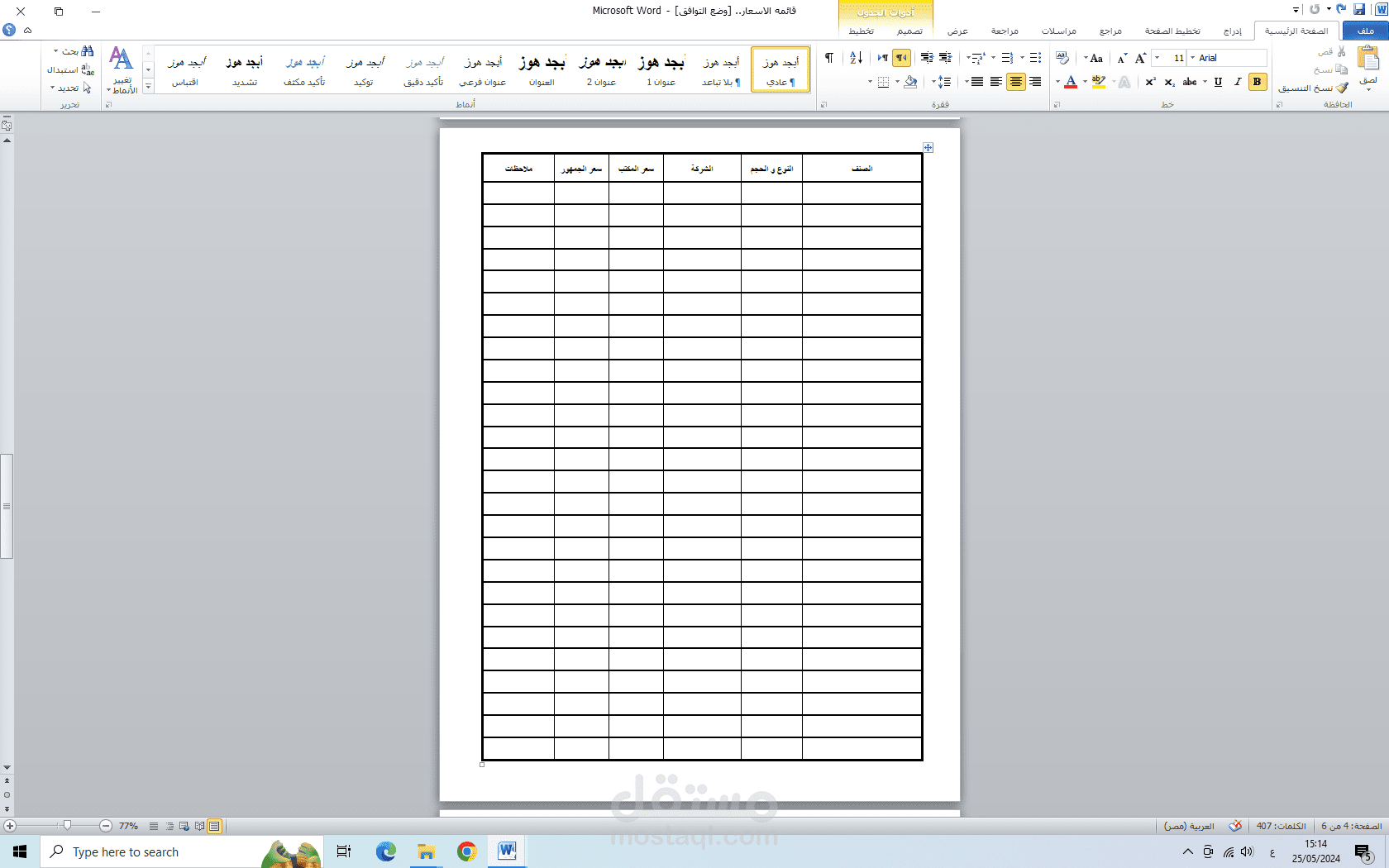Click the red font color swatch button
Screen dimensions: 1389x868
click(1071, 82)
